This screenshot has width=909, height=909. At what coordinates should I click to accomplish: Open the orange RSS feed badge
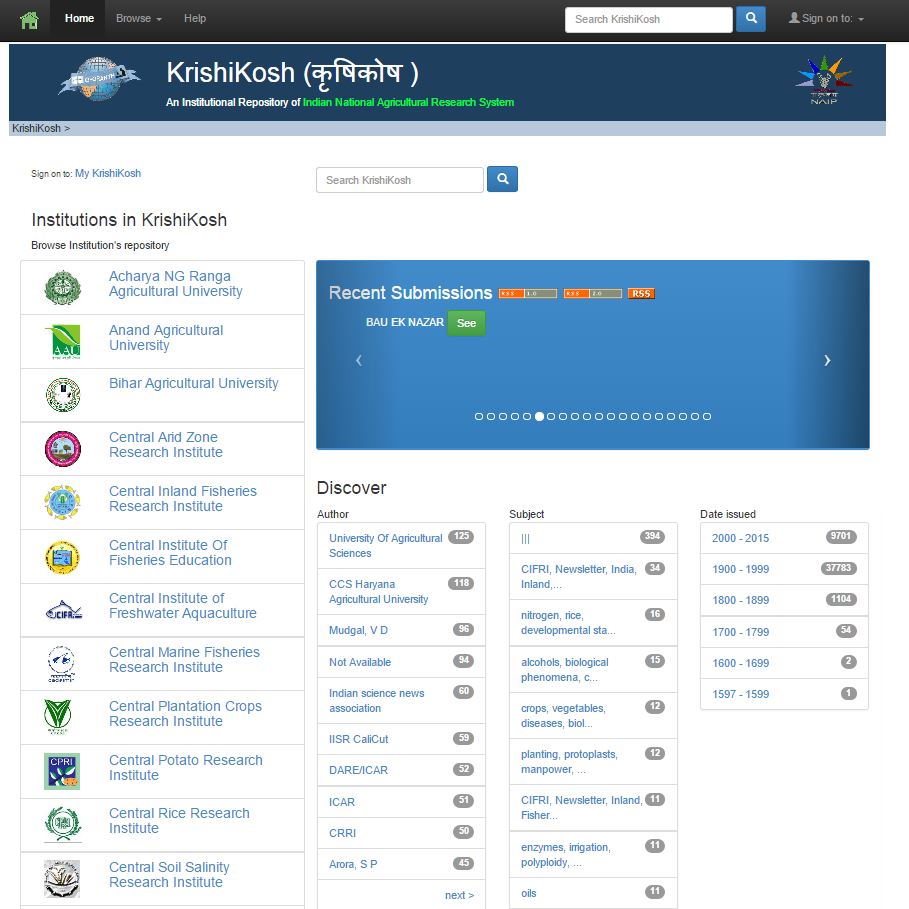pos(641,293)
